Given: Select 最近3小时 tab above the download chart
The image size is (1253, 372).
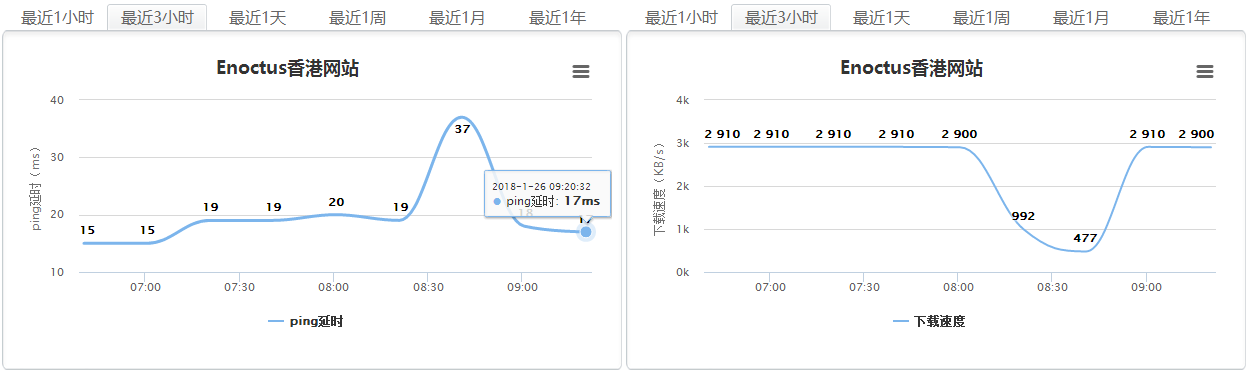Looking at the screenshot, I should tap(781, 18).
